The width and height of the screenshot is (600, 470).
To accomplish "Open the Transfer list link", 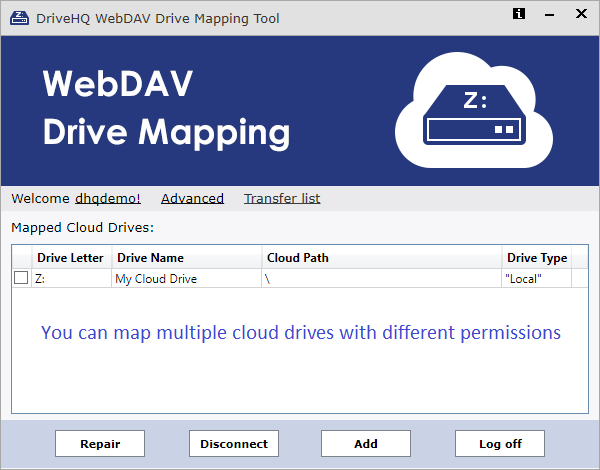I will coord(282,198).
